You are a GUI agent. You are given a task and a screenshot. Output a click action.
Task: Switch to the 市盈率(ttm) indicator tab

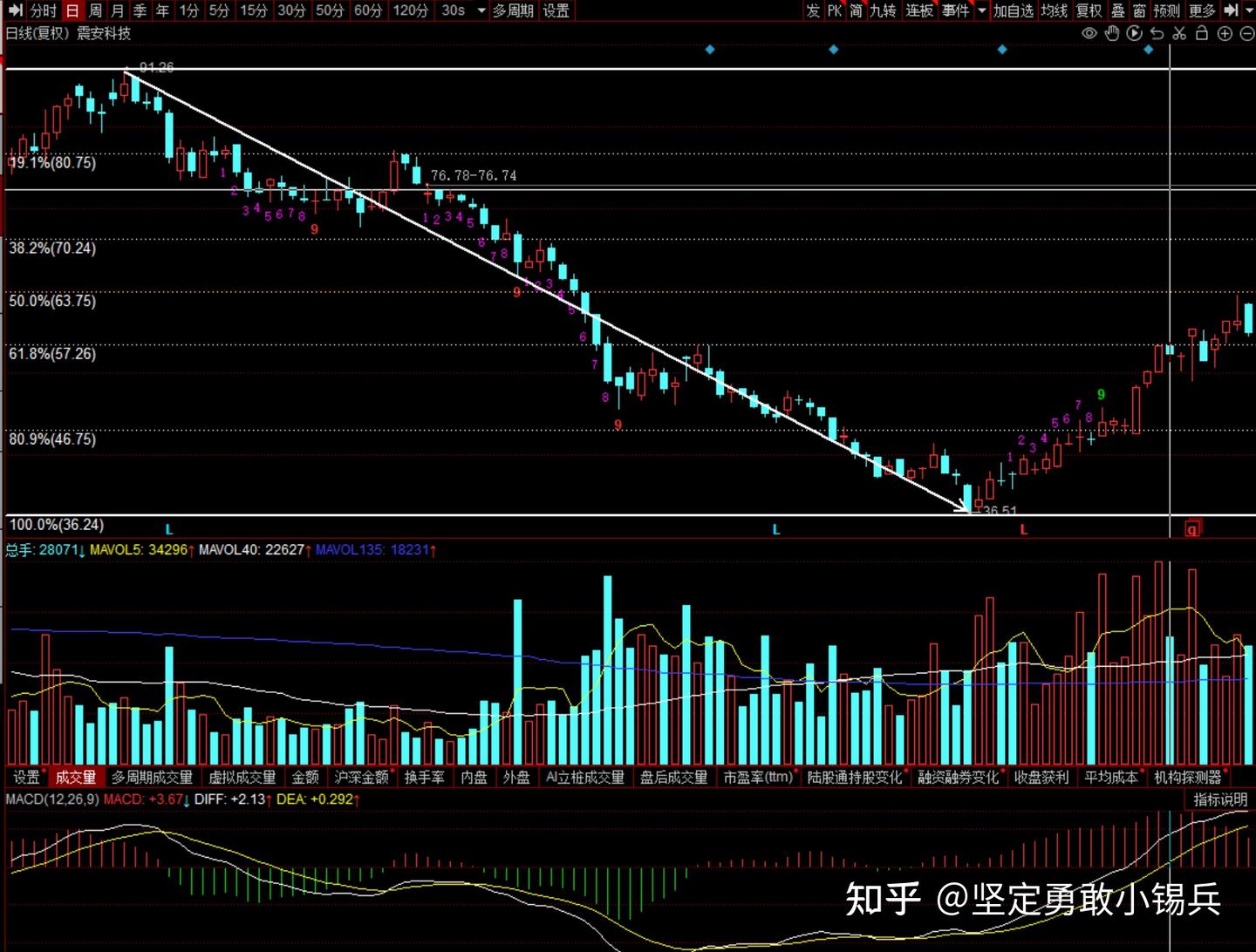[759, 776]
